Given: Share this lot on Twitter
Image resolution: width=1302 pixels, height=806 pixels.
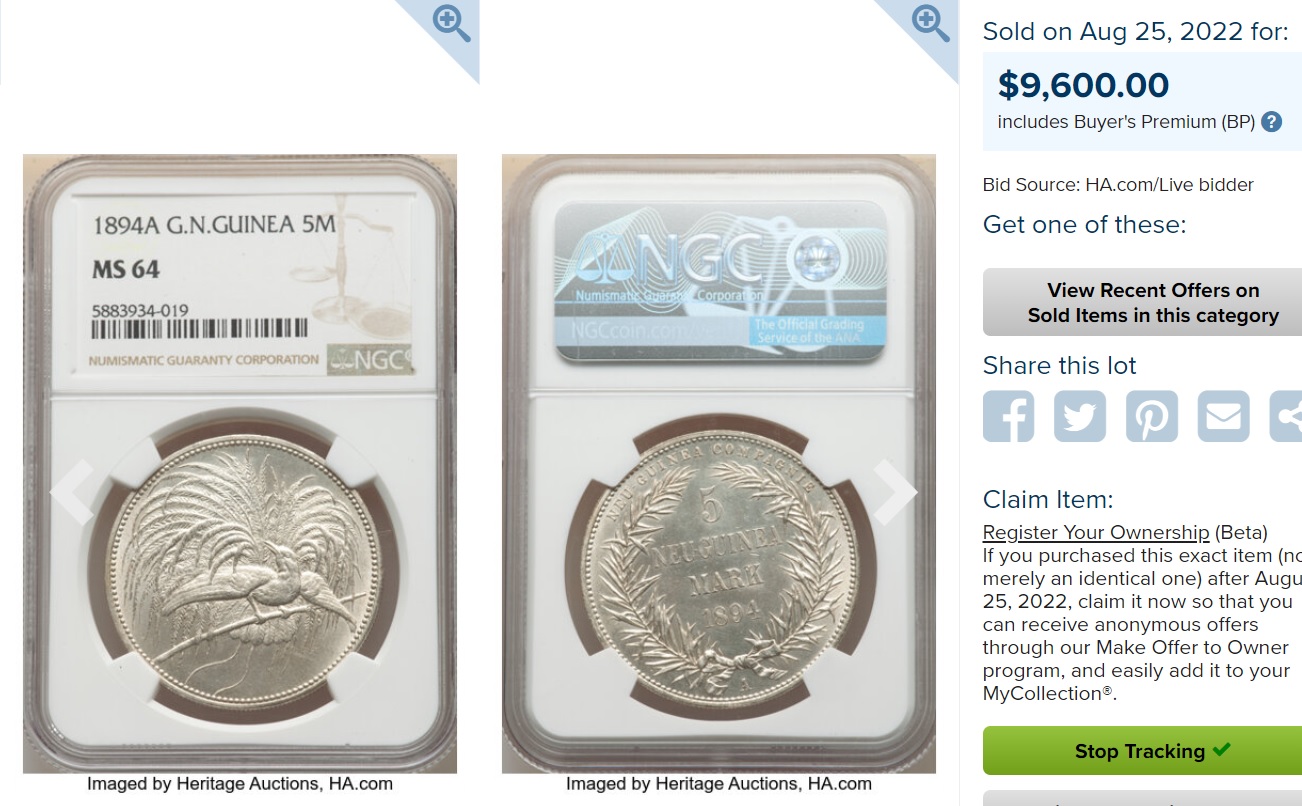Looking at the screenshot, I should pos(1080,416).
